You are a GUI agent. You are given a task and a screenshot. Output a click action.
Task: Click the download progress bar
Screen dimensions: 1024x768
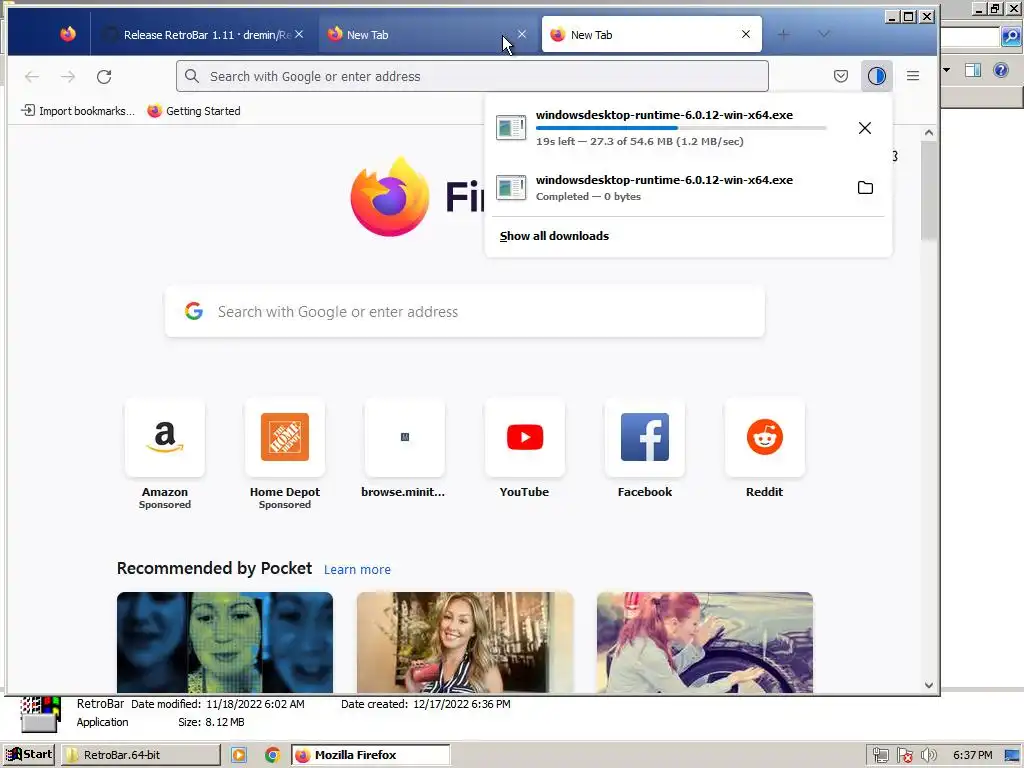click(681, 128)
